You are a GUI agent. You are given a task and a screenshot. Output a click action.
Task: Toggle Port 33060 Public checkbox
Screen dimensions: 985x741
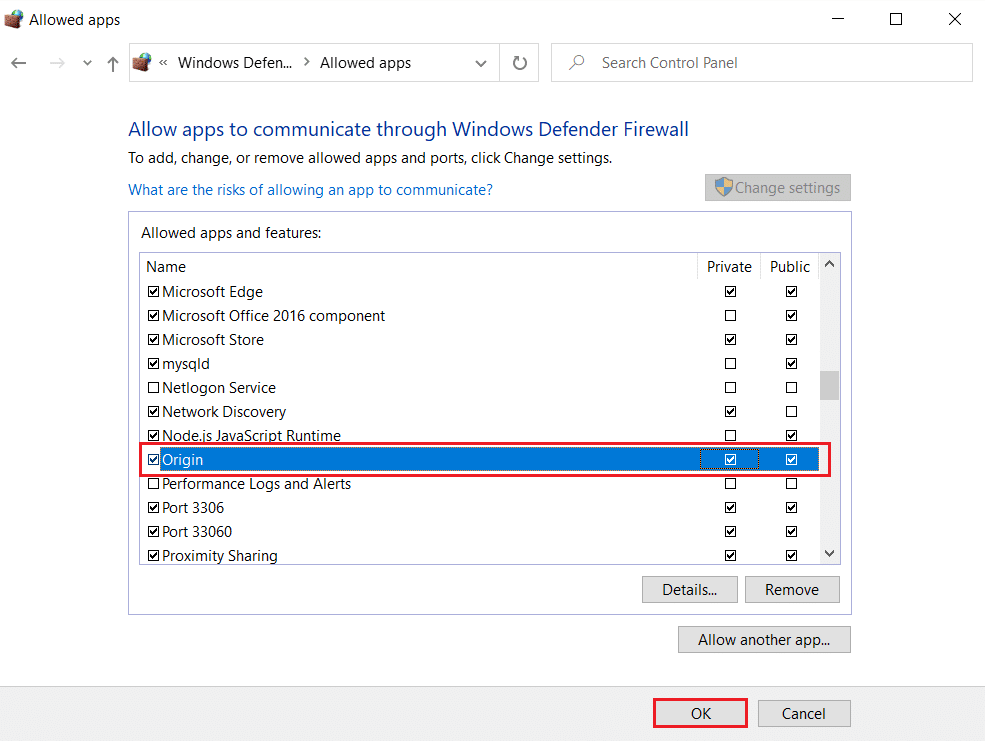tap(792, 531)
